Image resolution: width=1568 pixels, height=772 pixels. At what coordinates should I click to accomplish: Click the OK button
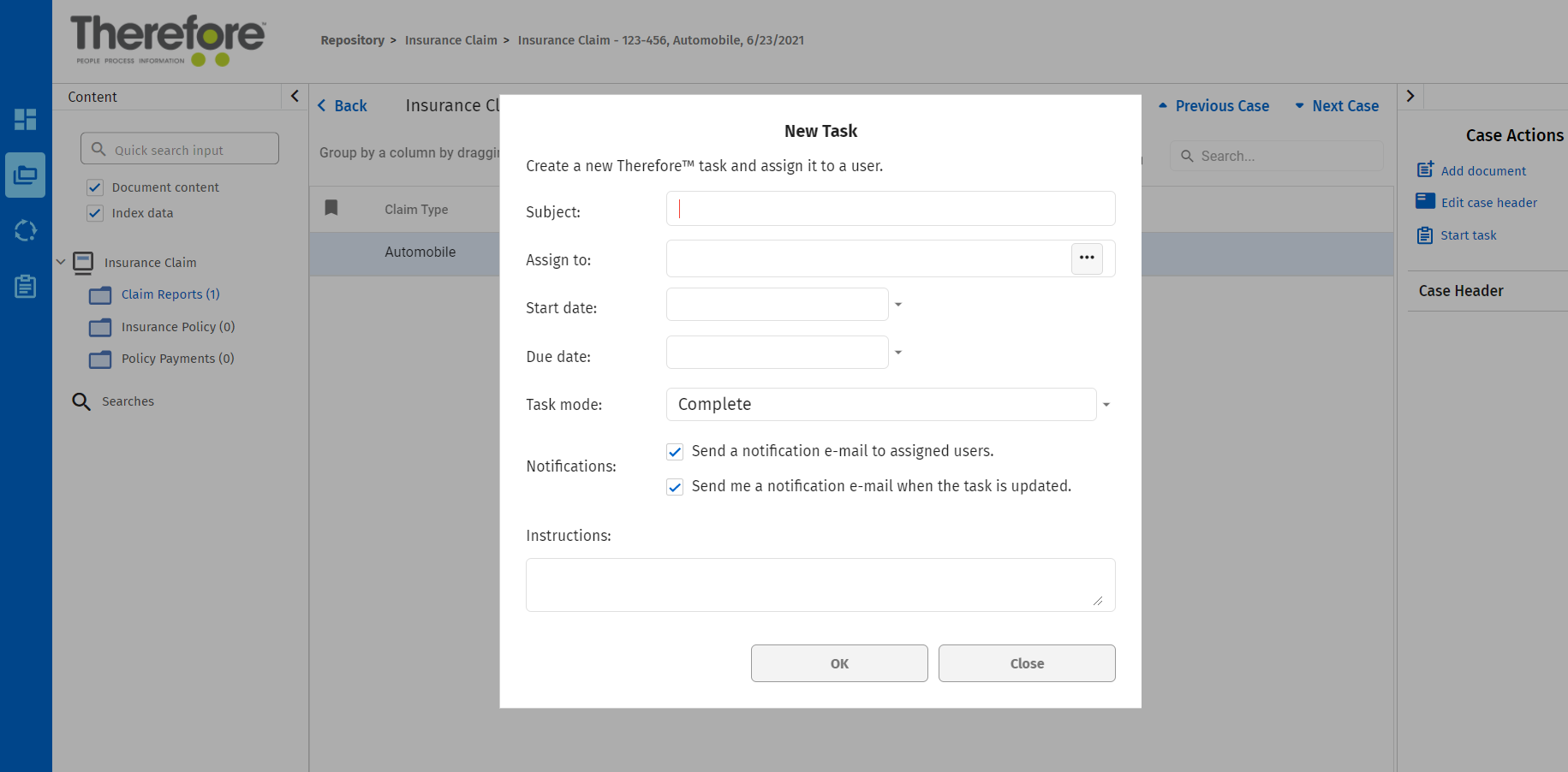tap(838, 663)
